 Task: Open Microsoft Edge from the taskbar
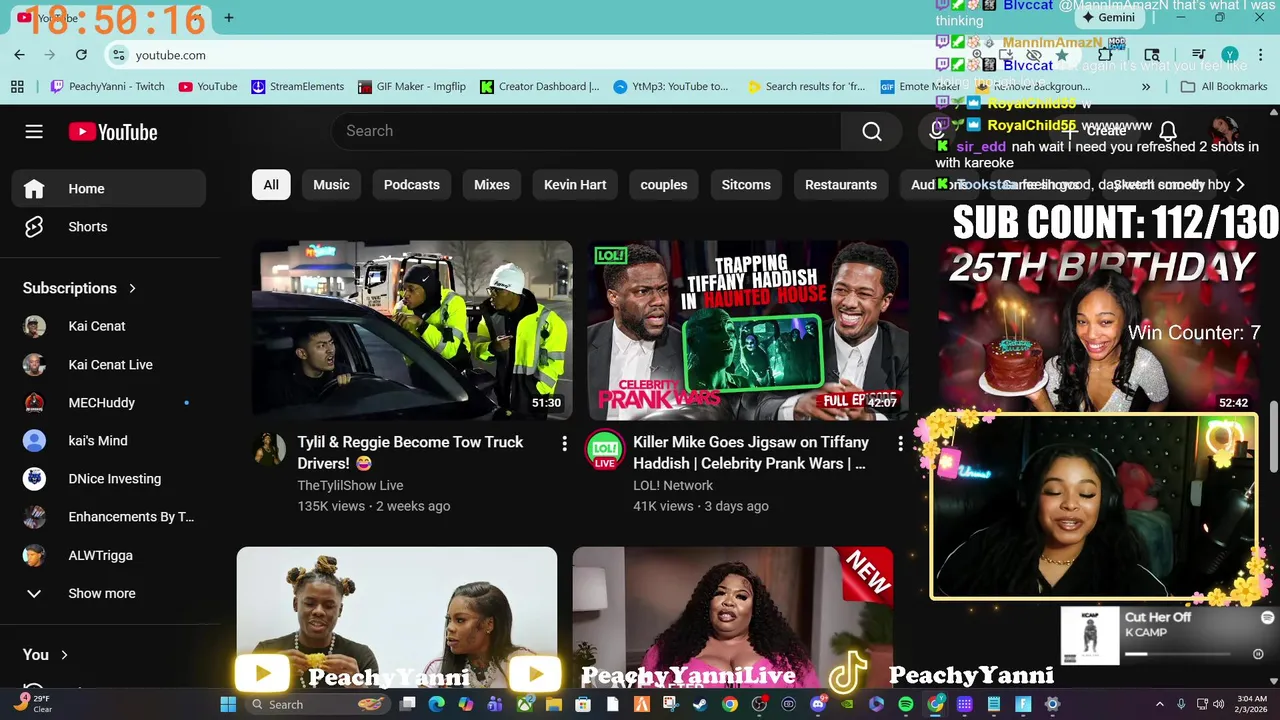click(x=436, y=704)
